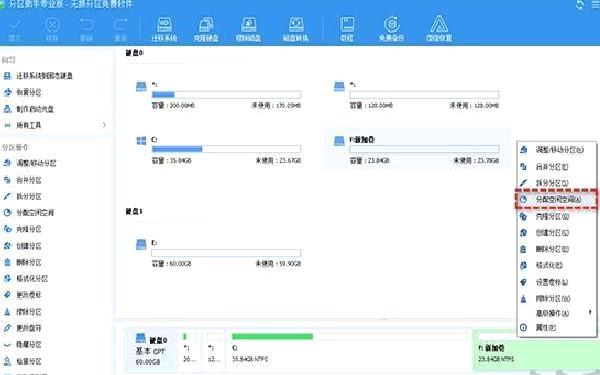Select F:新加卷 segment in the bottom disk map
The width and height of the screenshot is (600, 375).
536,349
